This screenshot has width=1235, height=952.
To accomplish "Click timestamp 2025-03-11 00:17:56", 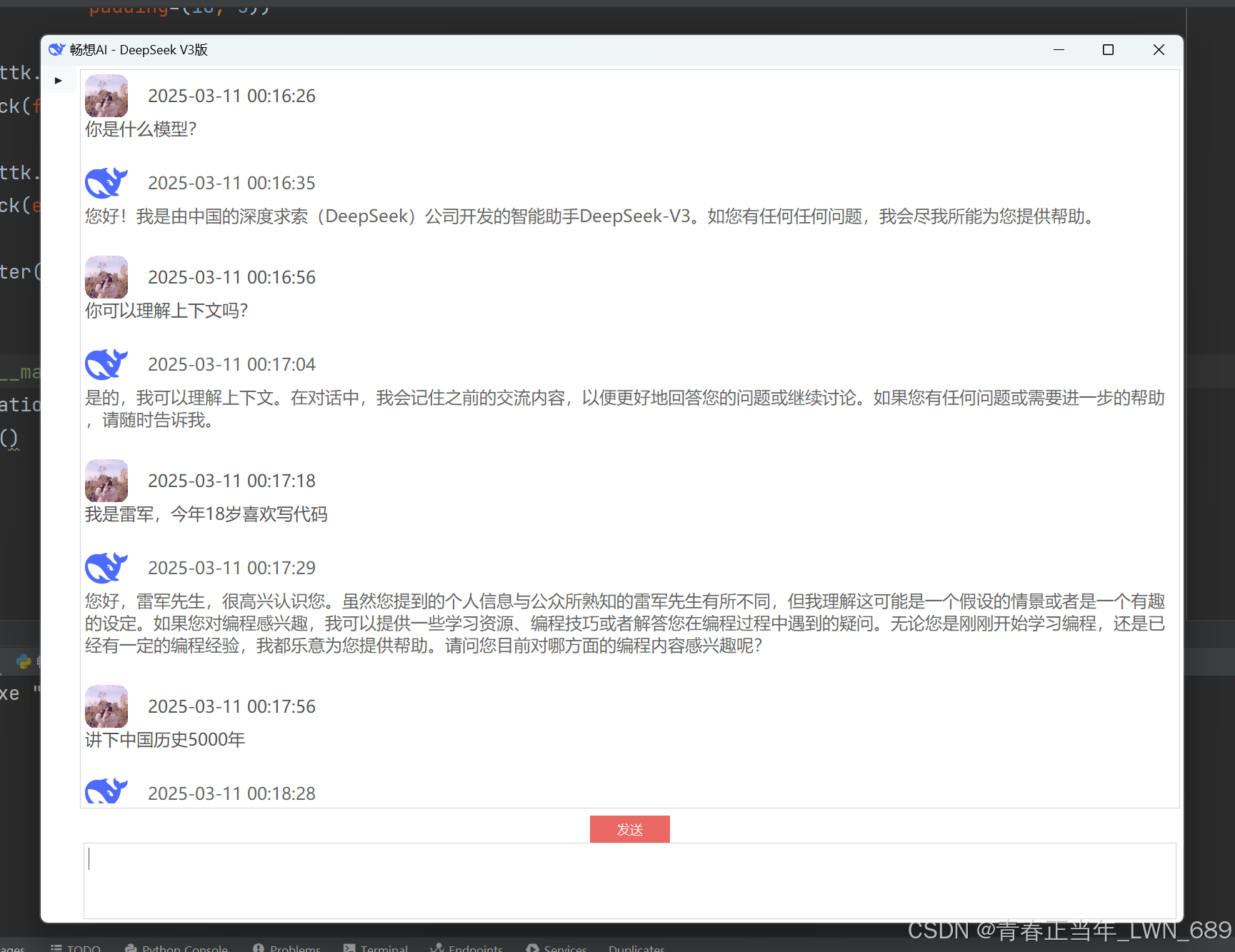I will coord(231,706).
